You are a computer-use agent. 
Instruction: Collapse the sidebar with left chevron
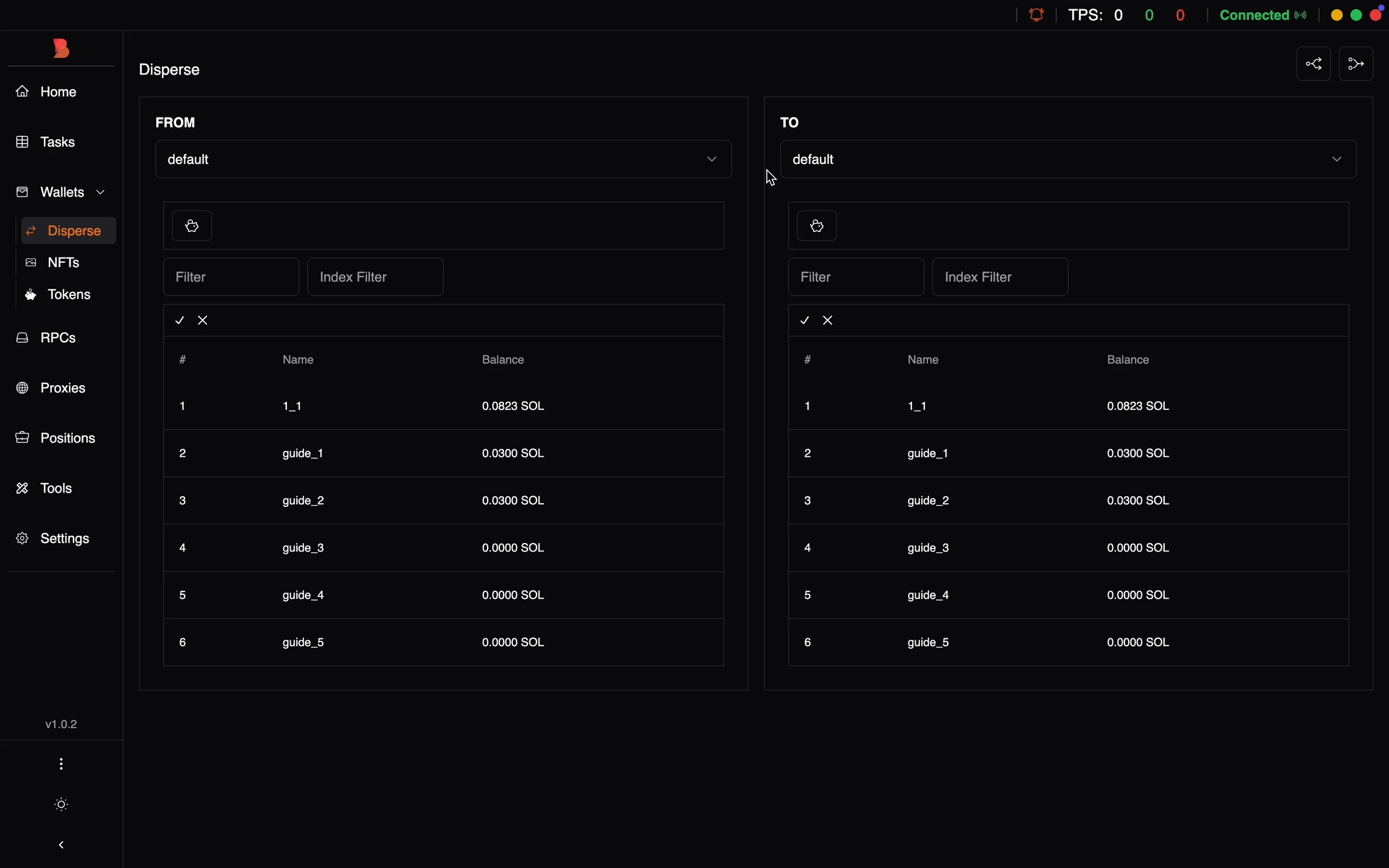point(61,845)
